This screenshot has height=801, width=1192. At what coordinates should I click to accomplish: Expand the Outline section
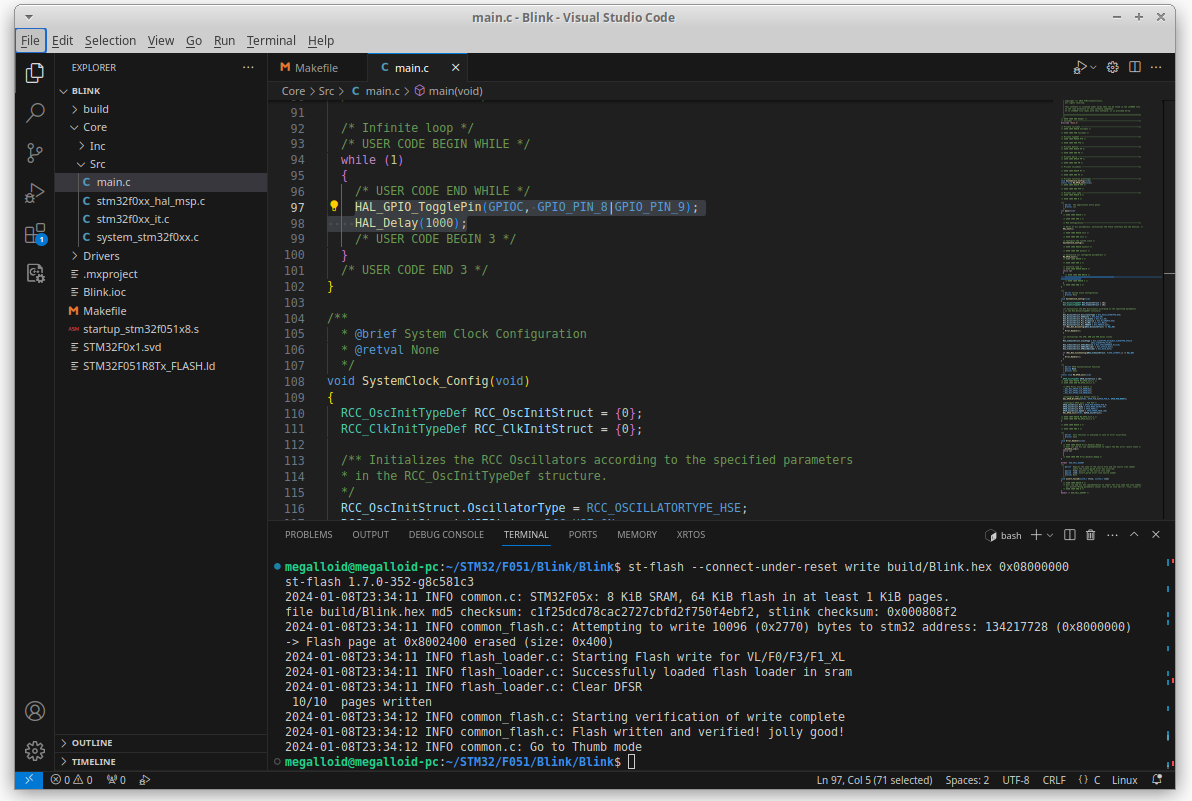(92, 743)
